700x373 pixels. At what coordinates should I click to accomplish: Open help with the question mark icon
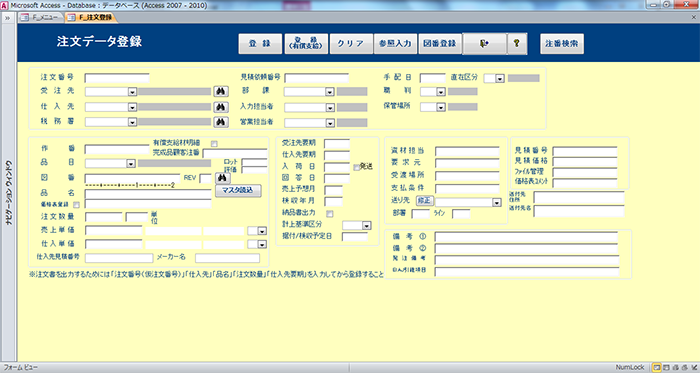517,43
